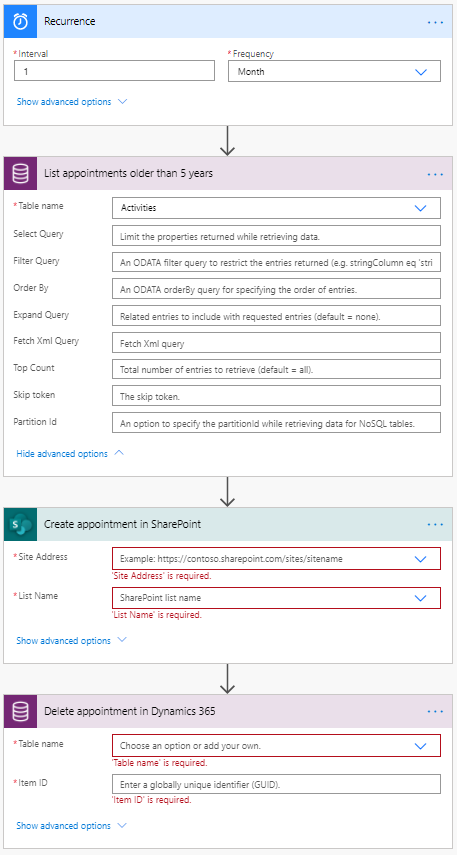Open the Activities Table name dropdown
Screen dimensions: 457x855
[276, 208]
